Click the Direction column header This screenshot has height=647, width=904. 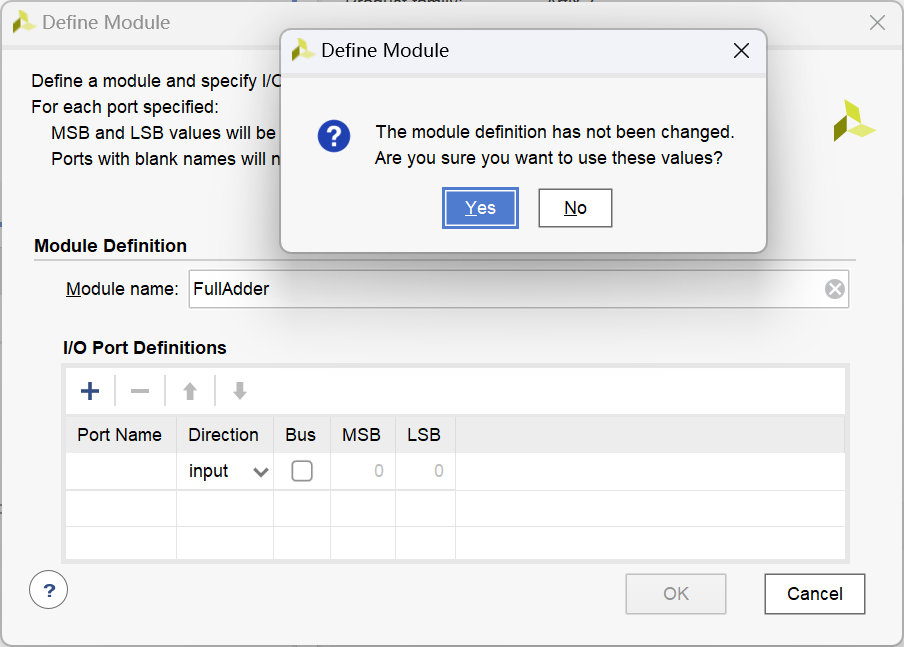(224, 435)
